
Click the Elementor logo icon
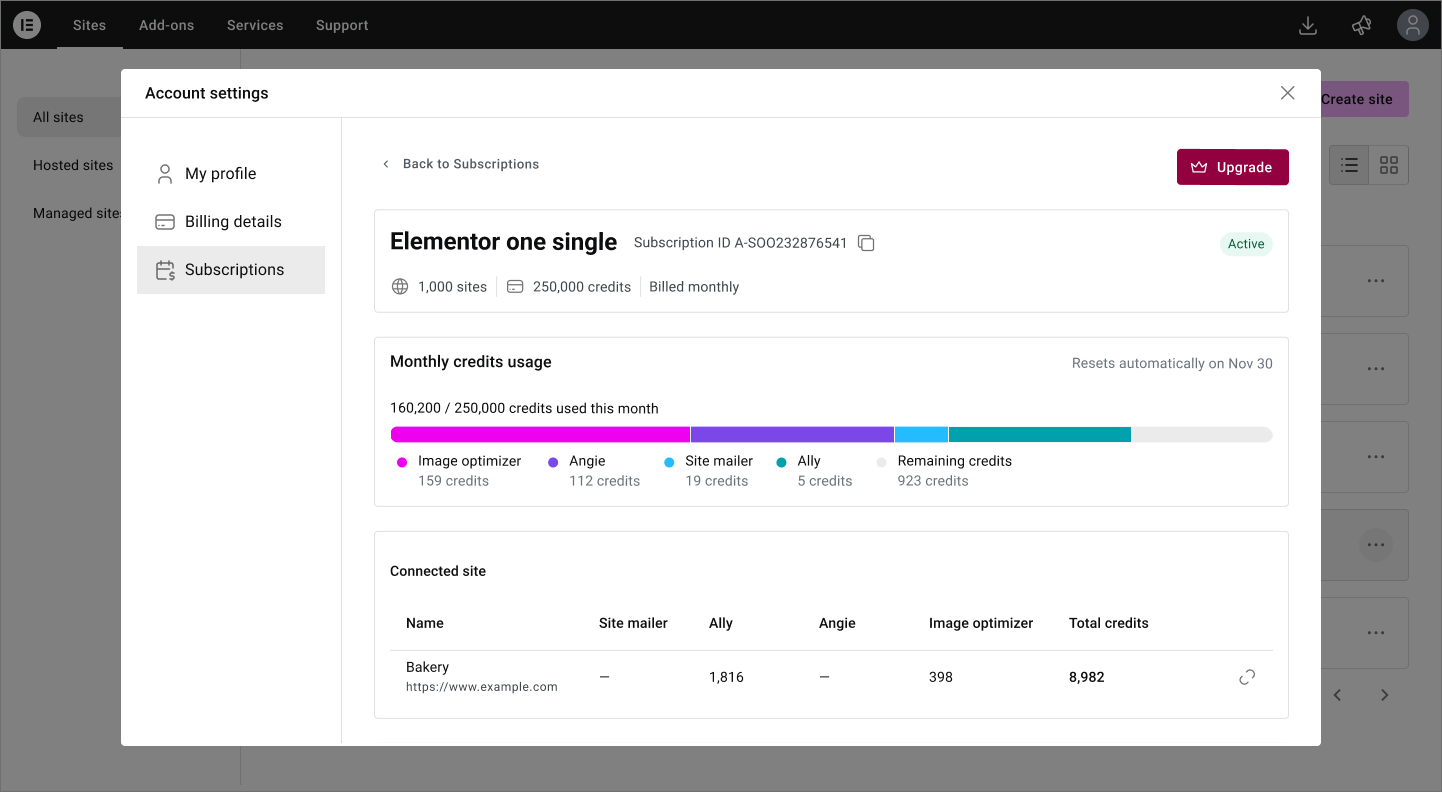tap(27, 25)
